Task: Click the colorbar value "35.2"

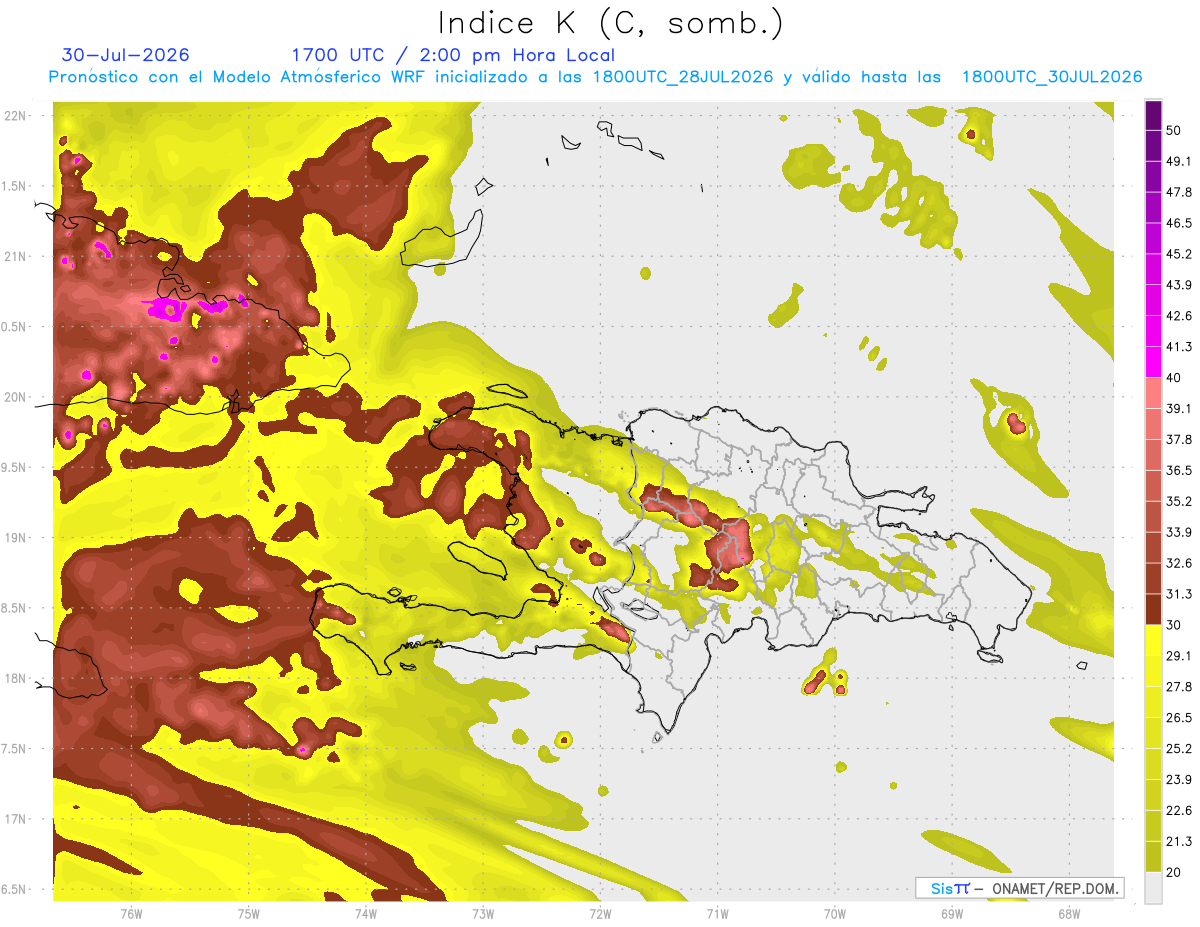Action: click(1178, 501)
